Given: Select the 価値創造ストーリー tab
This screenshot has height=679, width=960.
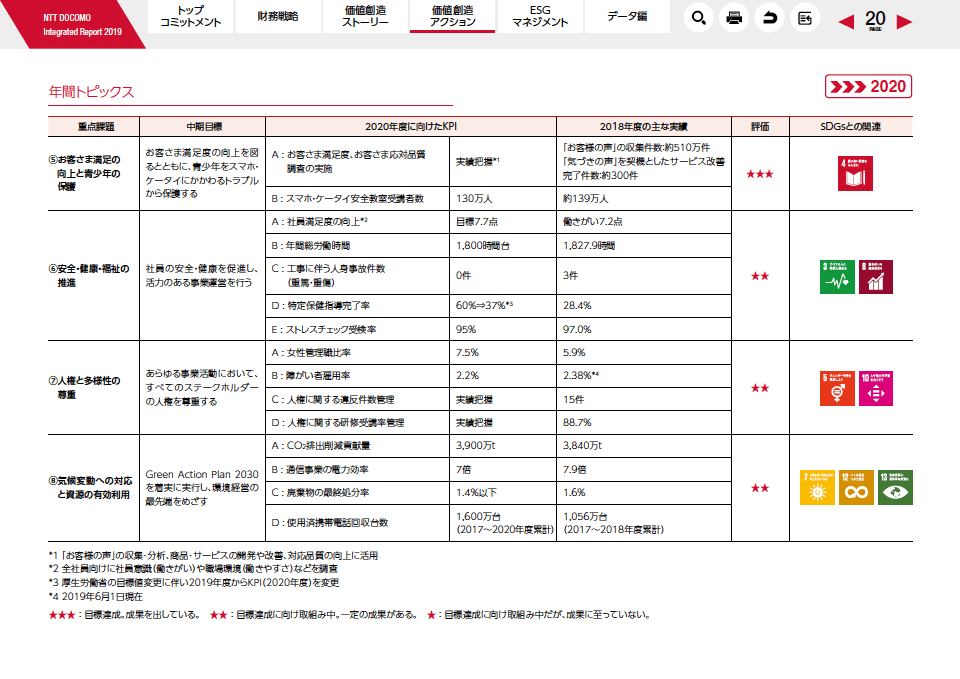Looking at the screenshot, I should tap(365, 16).
